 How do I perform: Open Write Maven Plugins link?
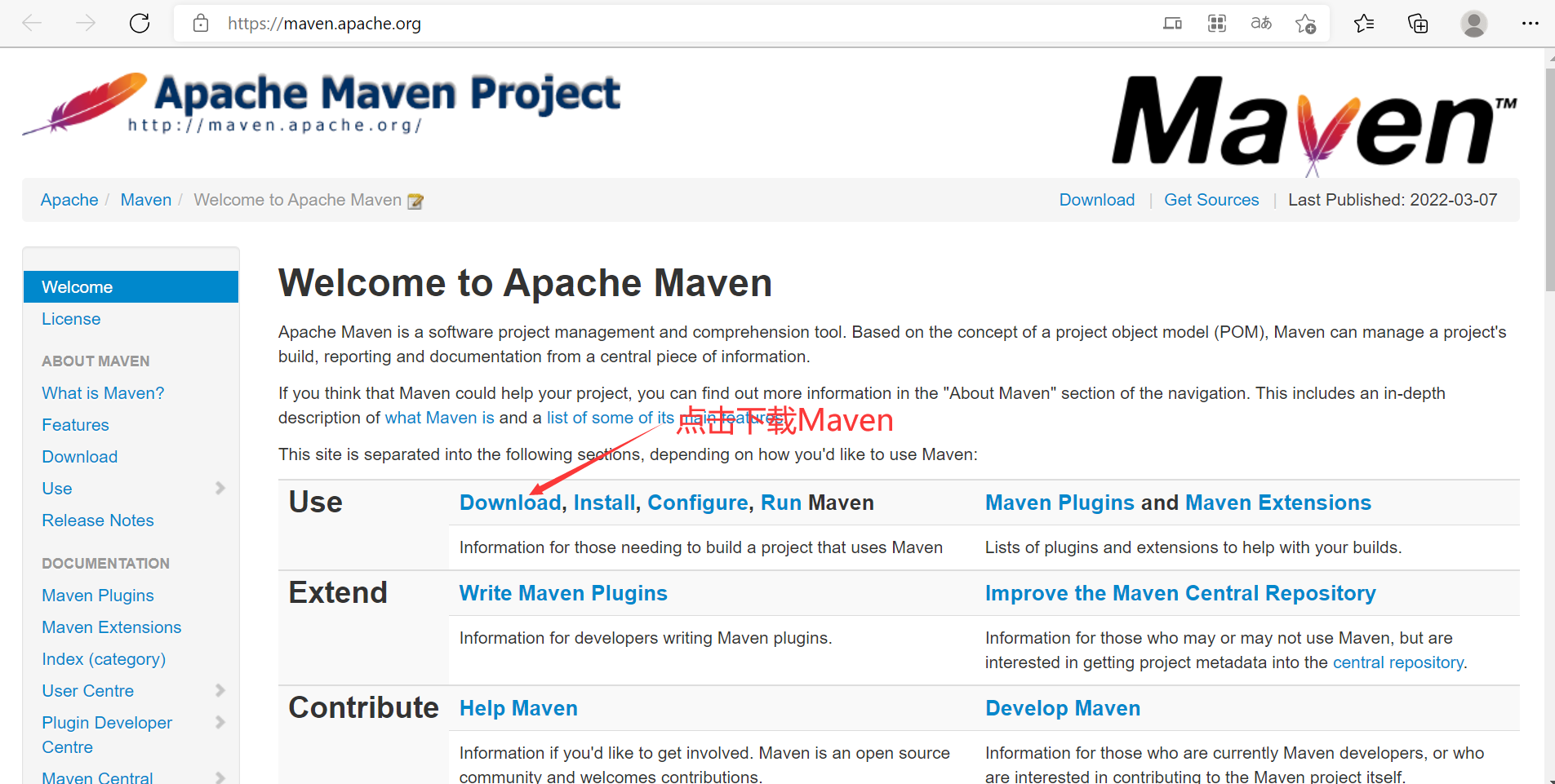pos(563,593)
